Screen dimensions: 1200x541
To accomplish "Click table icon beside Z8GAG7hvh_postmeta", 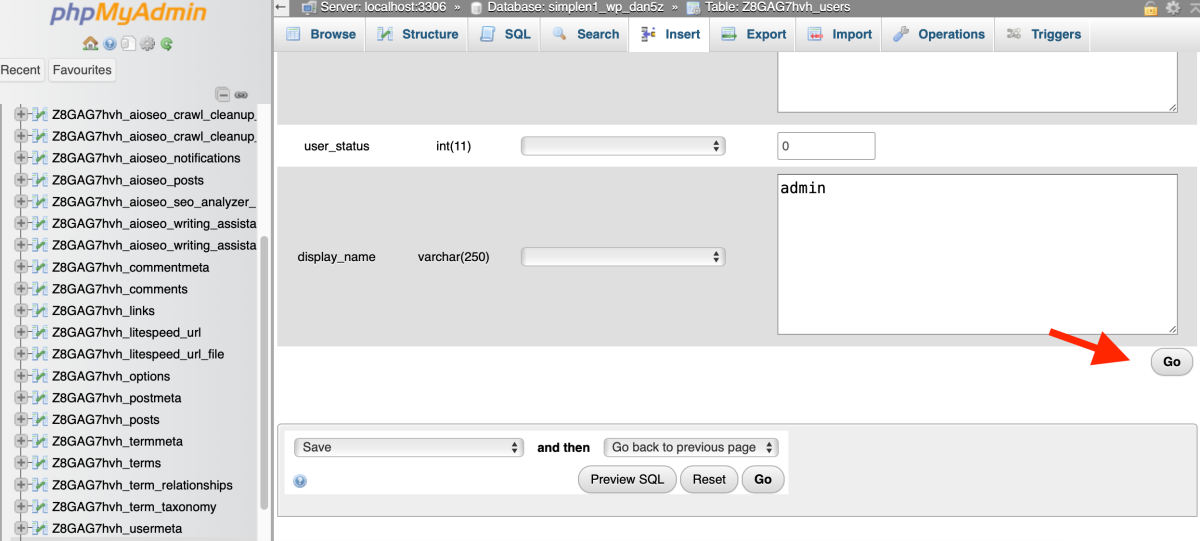I will pyautogui.click(x=41, y=398).
